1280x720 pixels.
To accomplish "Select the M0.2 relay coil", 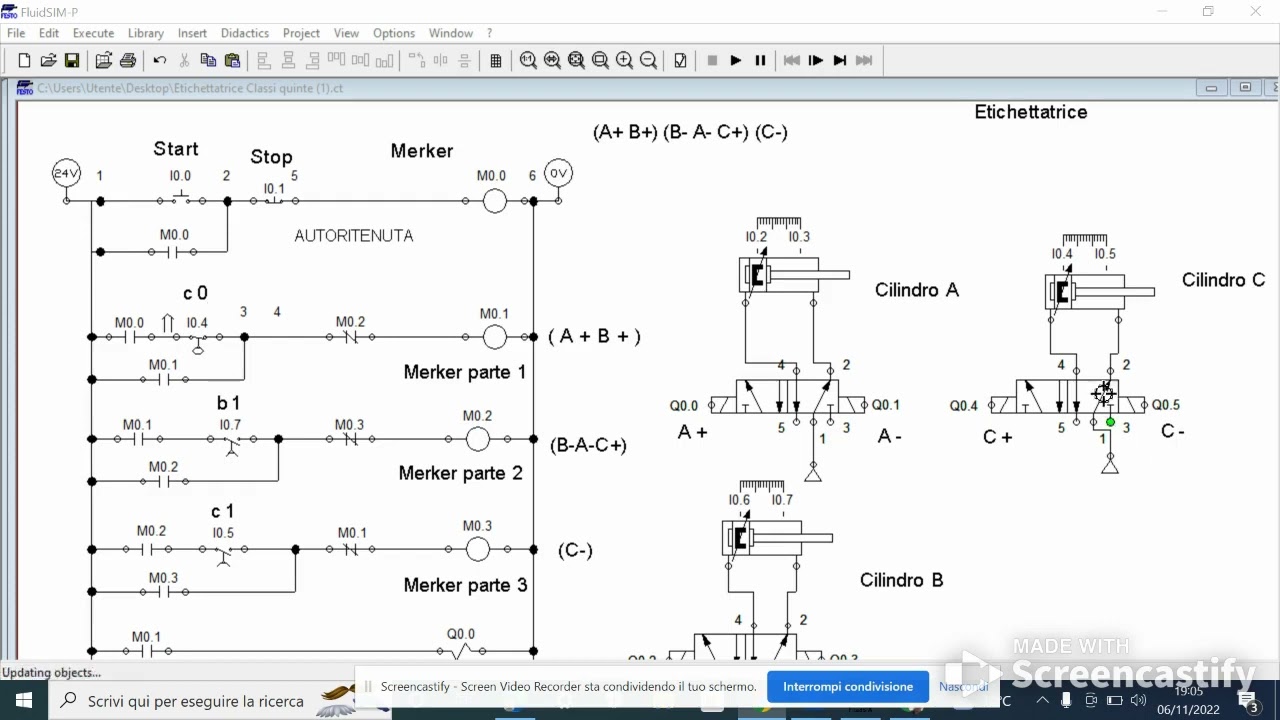I will (478, 439).
